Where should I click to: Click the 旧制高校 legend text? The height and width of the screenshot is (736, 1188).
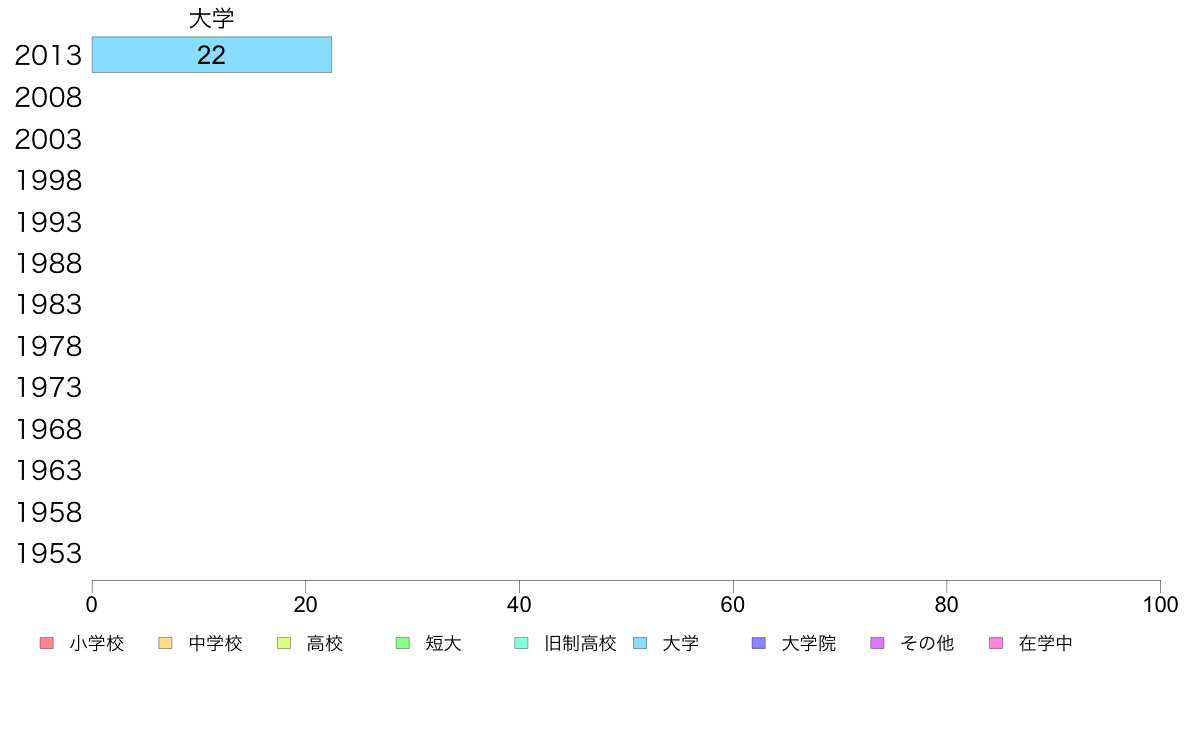coord(580,644)
